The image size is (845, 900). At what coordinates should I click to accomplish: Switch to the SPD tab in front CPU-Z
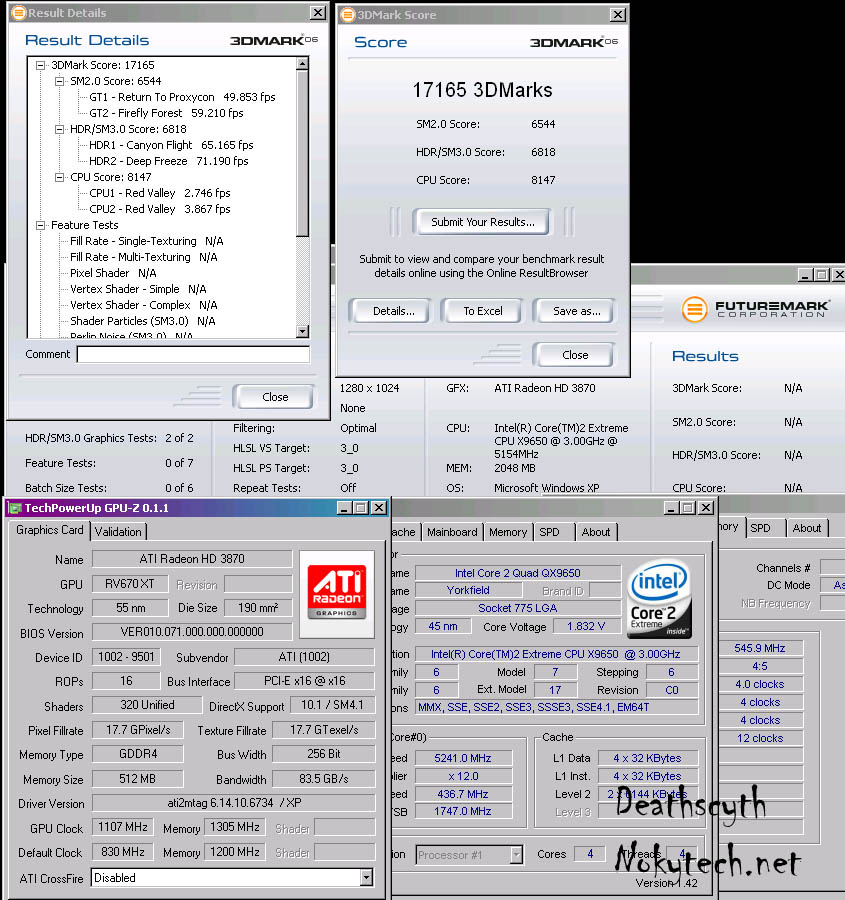[549, 532]
